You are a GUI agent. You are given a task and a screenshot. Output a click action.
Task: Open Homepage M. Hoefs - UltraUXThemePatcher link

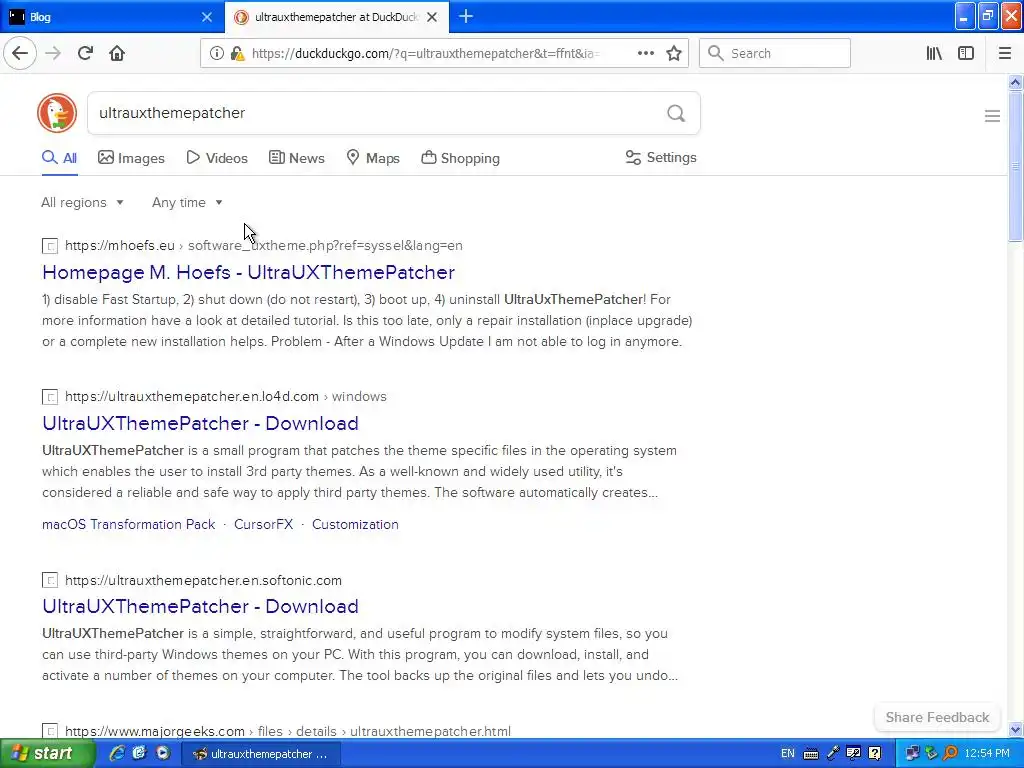(248, 272)
